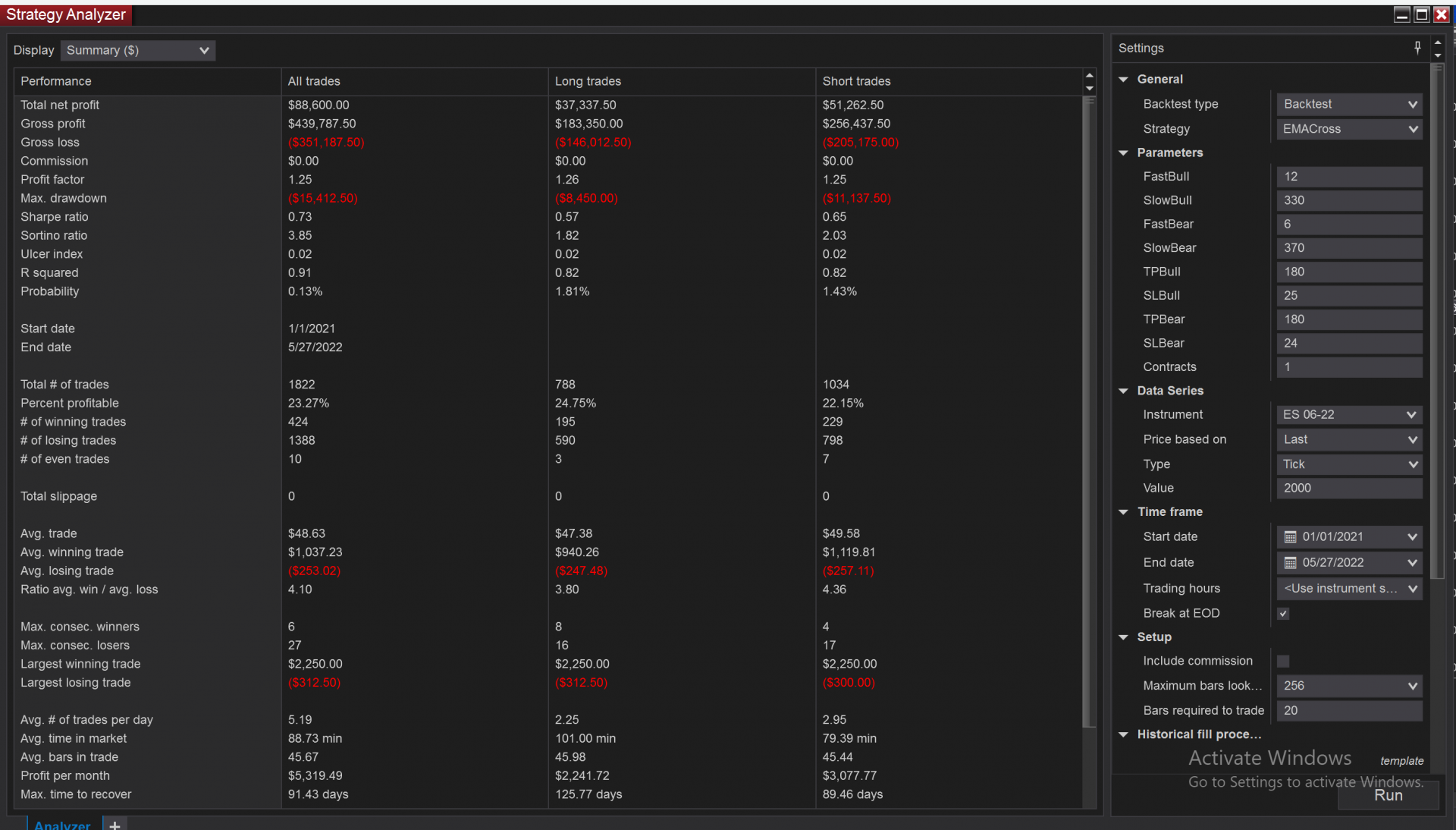Click the pin icon in Settings panel
This screenshot has width=1456, height=830.
(x=1417, y=48)
